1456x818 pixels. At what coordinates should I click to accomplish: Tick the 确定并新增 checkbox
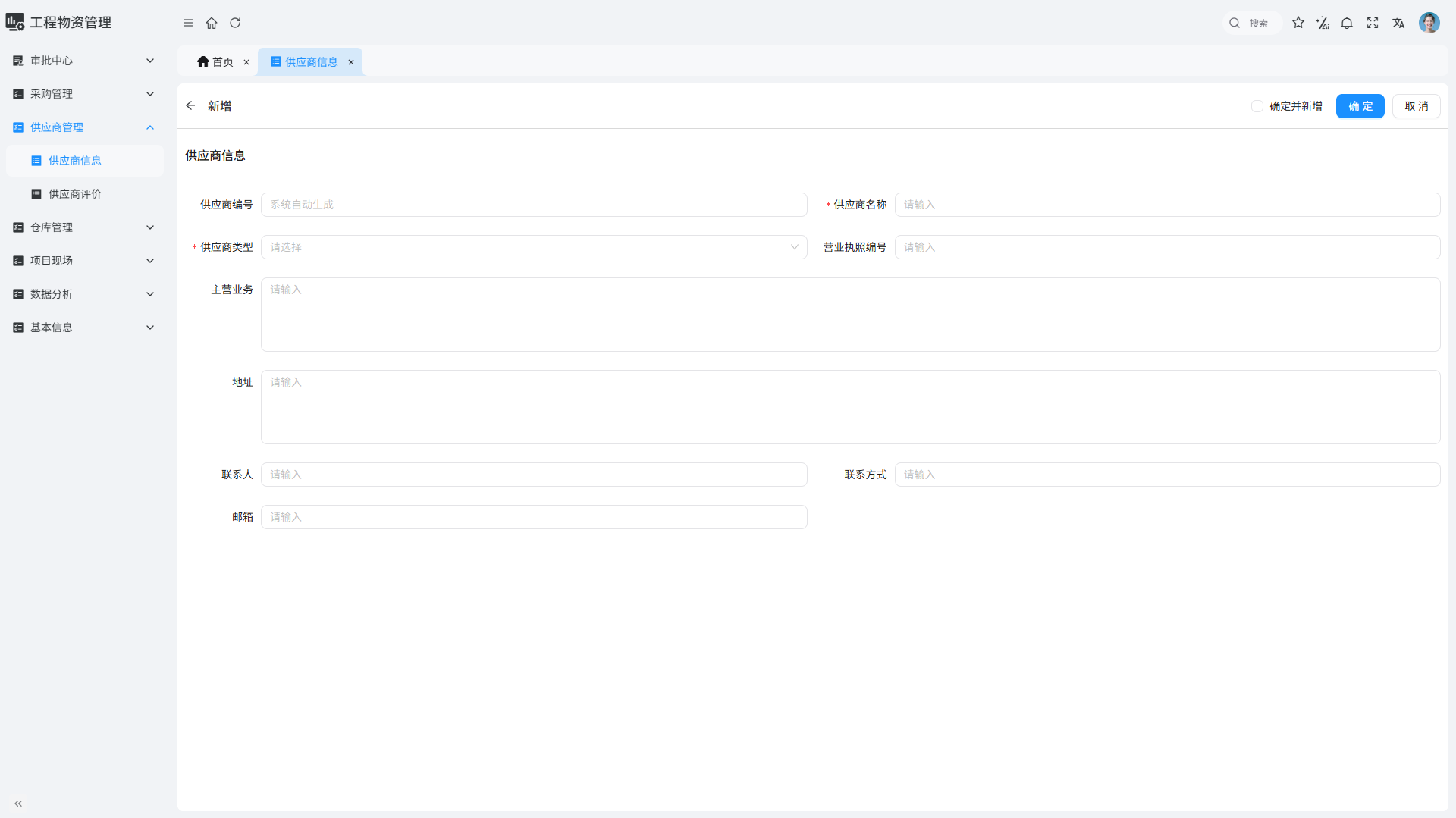(x=1257, y=106)
